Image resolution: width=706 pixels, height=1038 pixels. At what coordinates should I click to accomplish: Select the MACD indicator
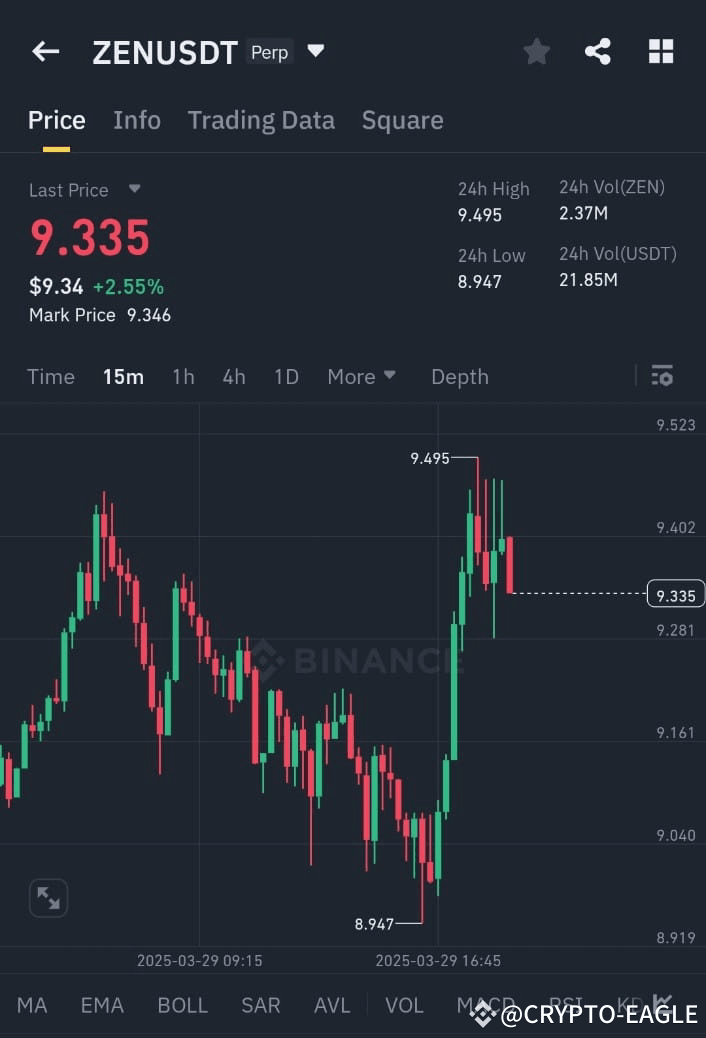click(x=487, y=1005)
